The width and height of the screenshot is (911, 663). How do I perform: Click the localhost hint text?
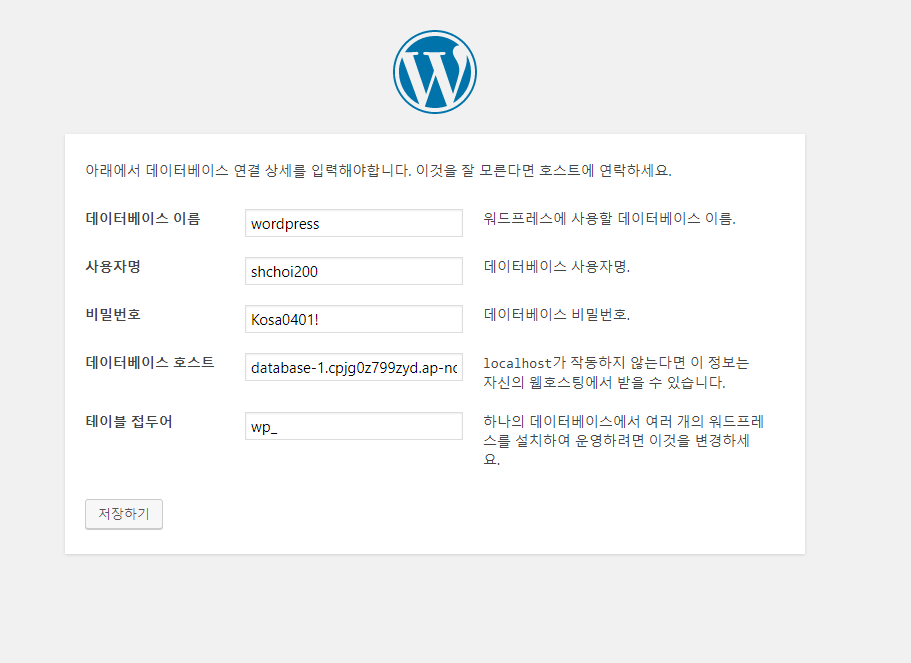(x=616, y=372)
